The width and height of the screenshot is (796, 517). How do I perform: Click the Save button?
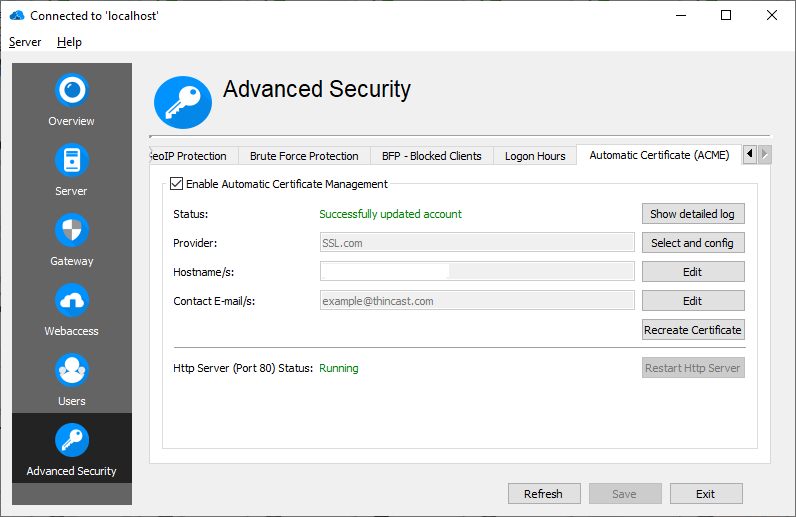tap(625, 494)
